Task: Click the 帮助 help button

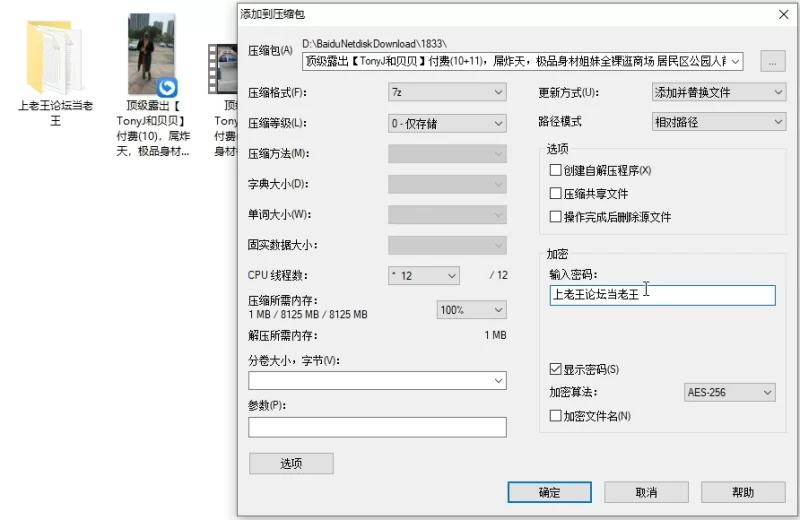Action: (743, 492)
